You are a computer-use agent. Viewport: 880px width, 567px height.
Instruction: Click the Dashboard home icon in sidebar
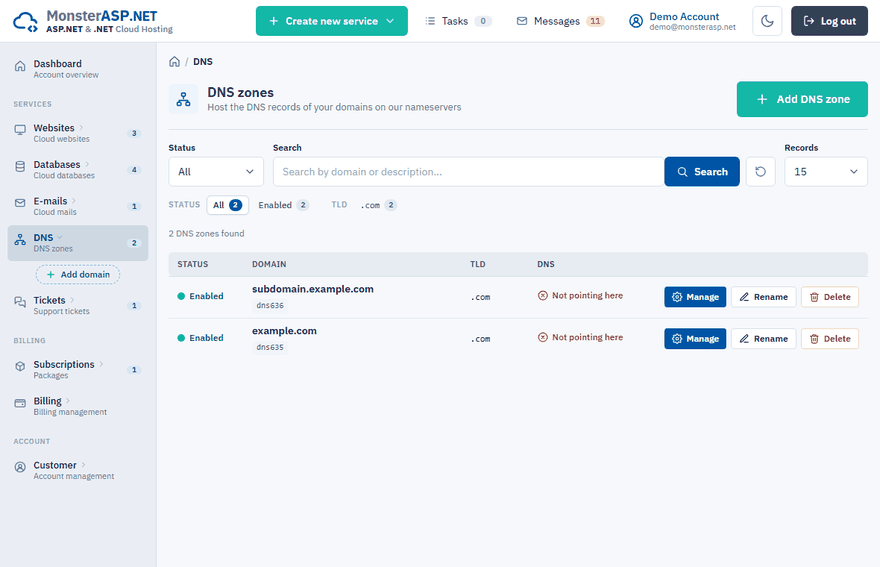(x=20, y=66)
